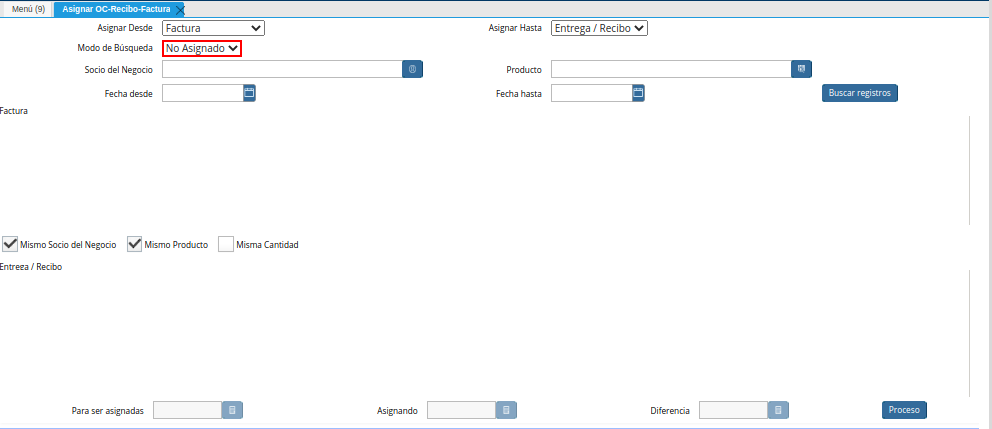Switch to the Menú (9) tab
This screenshot has height=429, width=992.
click(x=28, y=9)
